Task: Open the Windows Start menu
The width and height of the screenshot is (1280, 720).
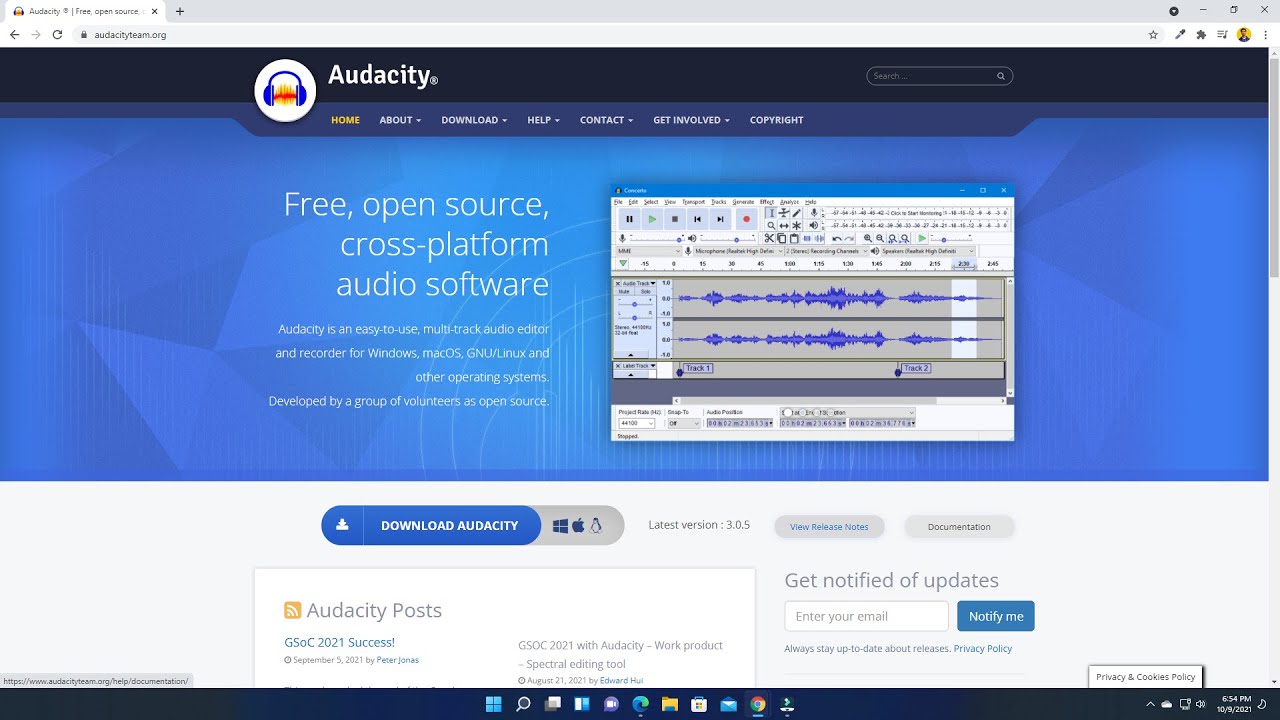Action: (x=493, y=704)
